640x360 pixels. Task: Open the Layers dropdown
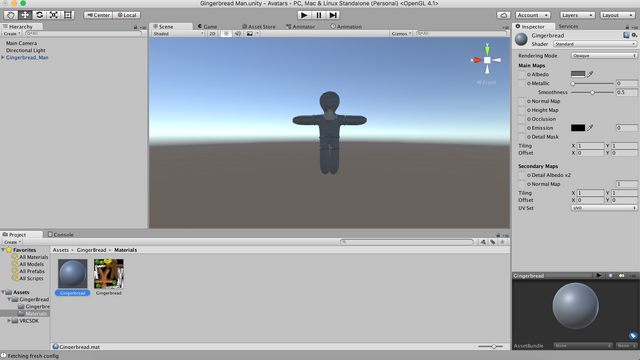point(577,15)
